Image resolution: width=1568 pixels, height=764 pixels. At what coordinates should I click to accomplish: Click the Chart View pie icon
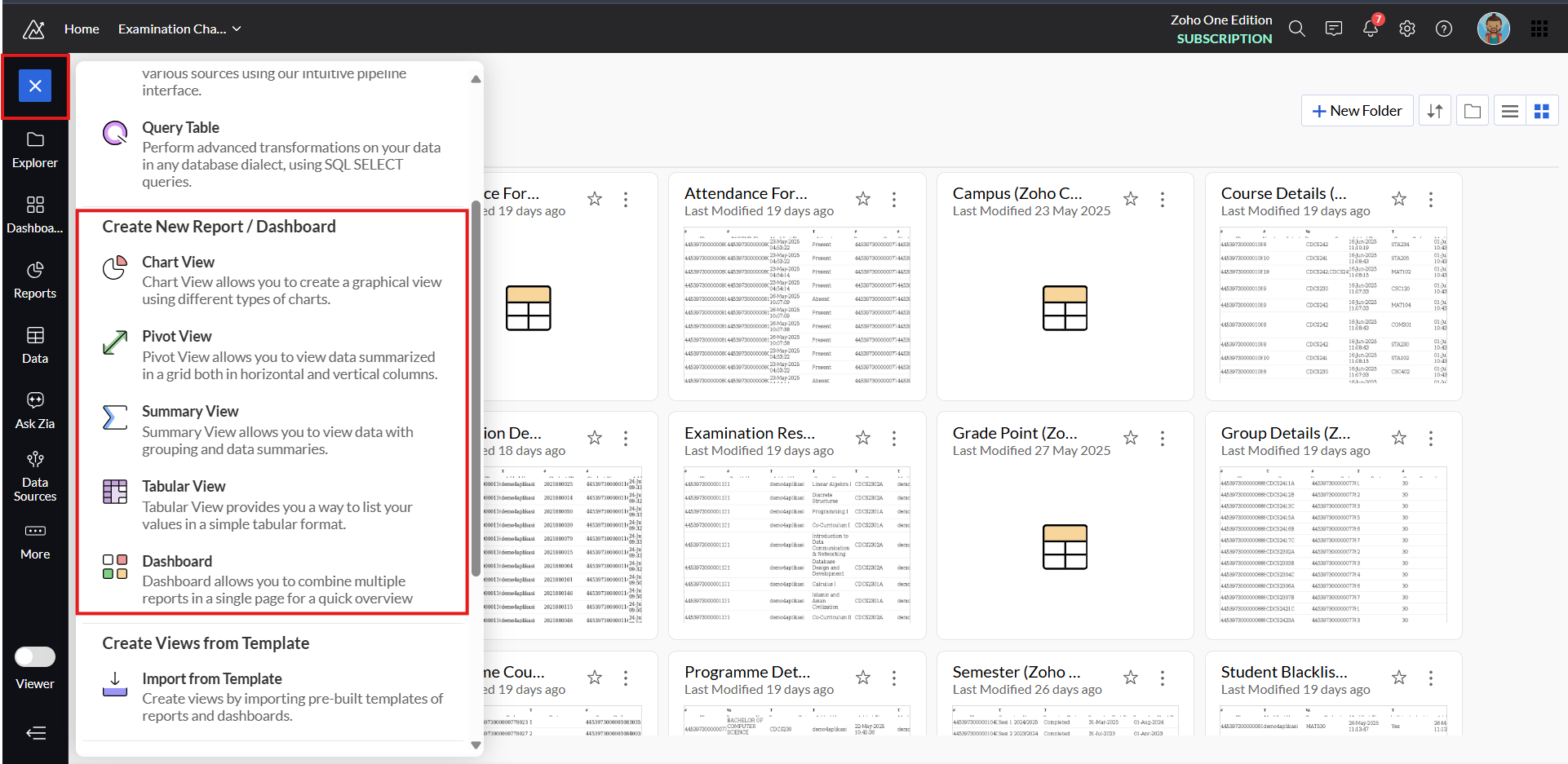115,268
